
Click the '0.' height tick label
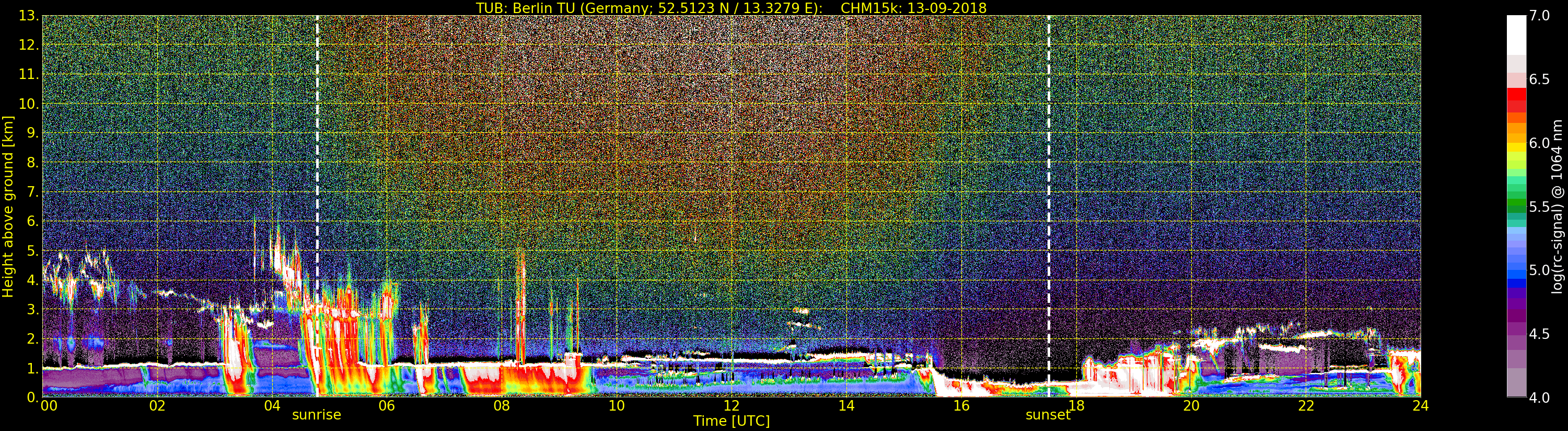coord(33,398)
